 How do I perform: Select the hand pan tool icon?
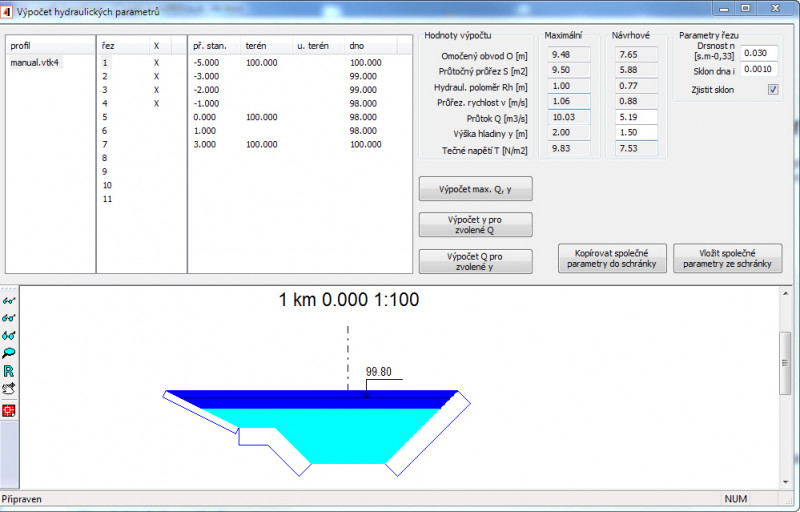(9, 389)
